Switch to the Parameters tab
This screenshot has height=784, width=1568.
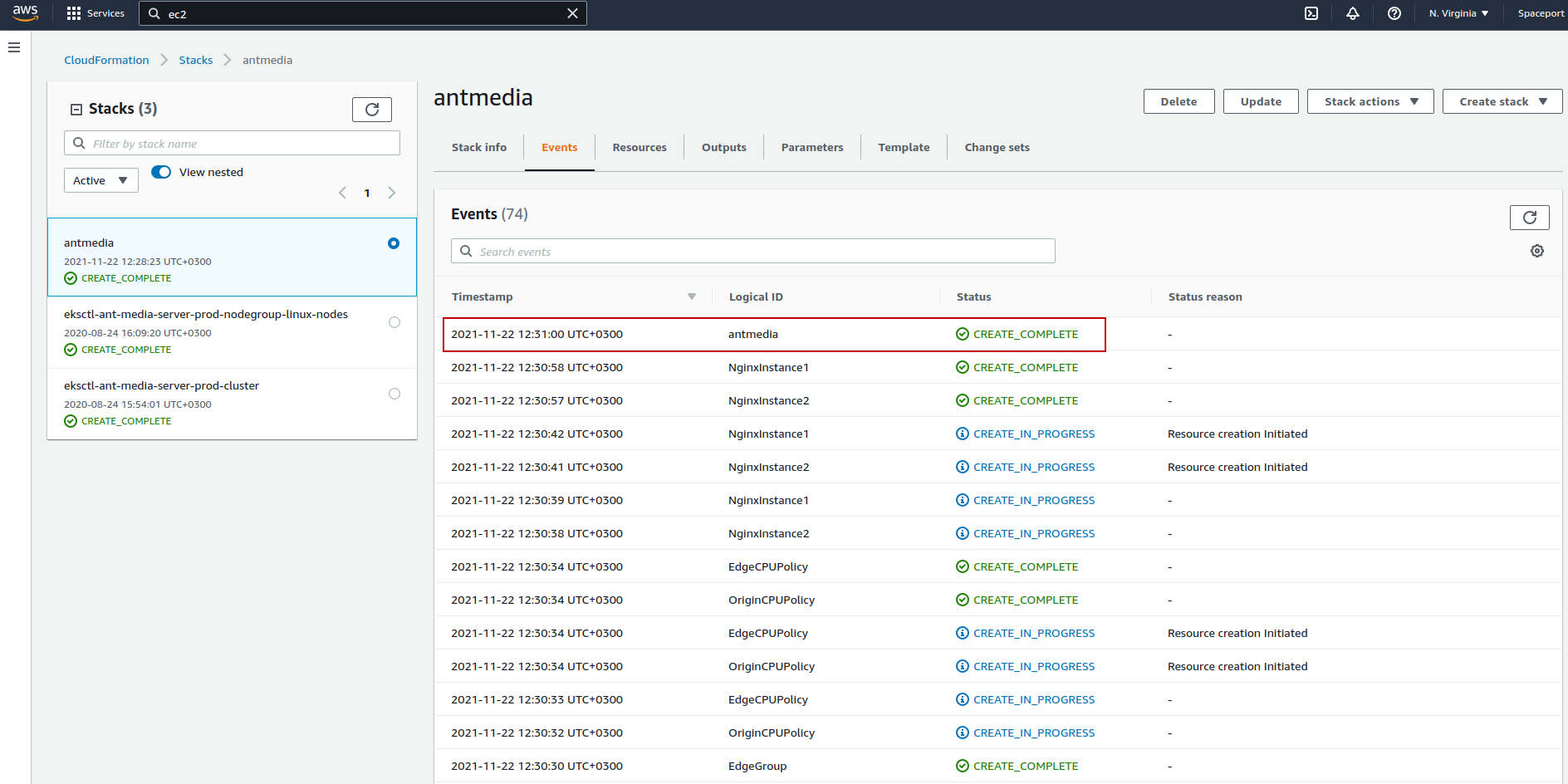[x=812, y=147]
